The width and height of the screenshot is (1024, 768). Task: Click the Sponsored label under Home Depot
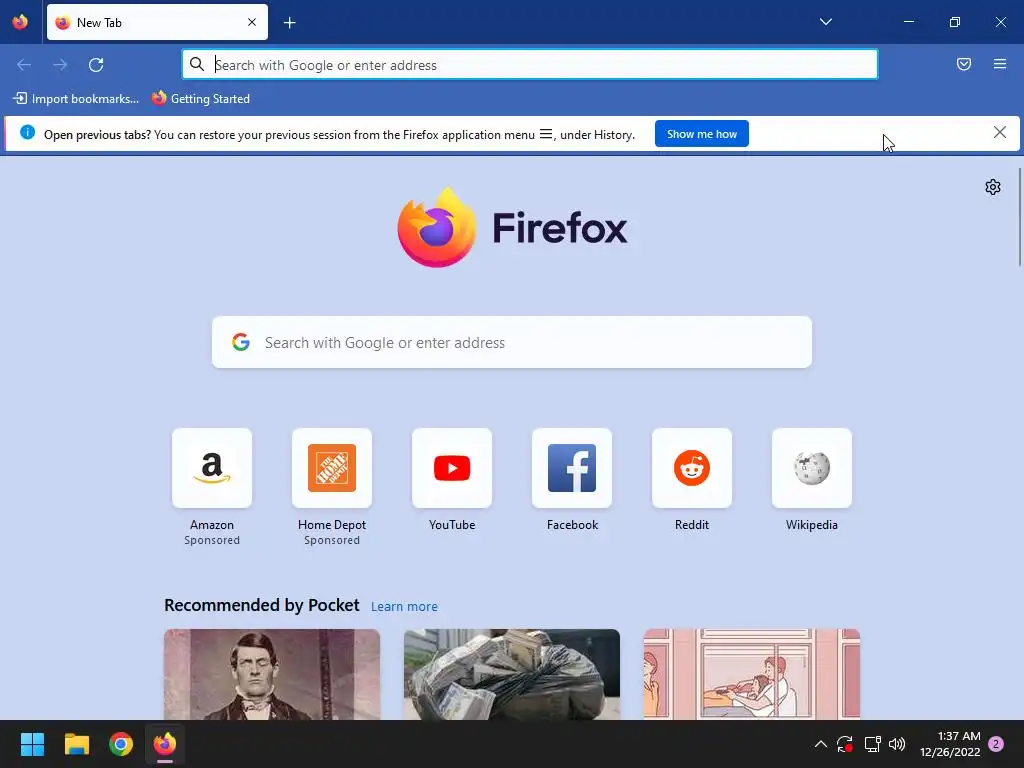(x=332, y=540)
